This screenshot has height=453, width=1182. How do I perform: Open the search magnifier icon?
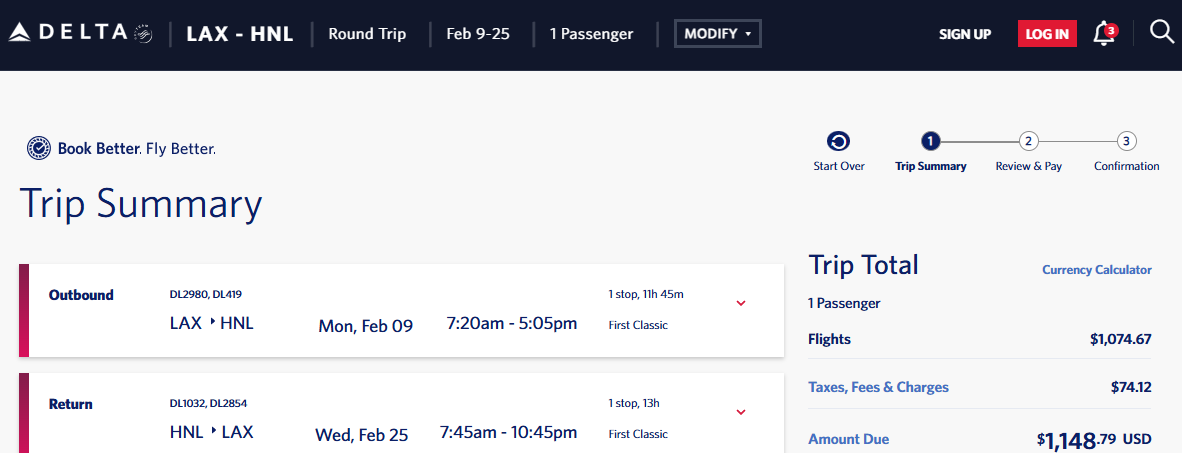click(1160, 32)
